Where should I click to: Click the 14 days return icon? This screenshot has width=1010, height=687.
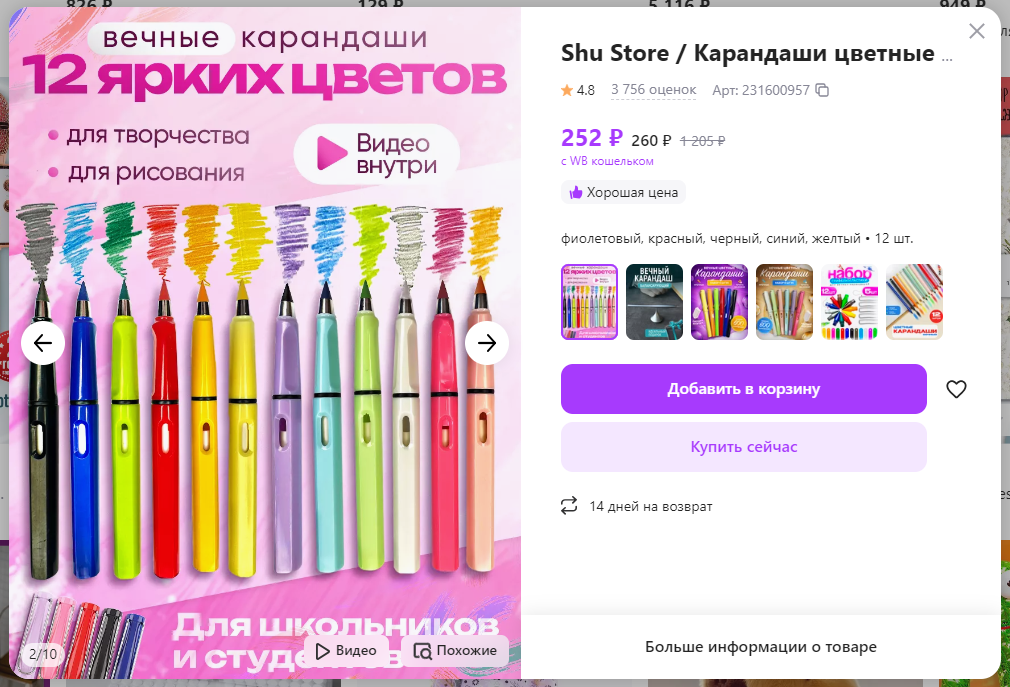point(569,505)
